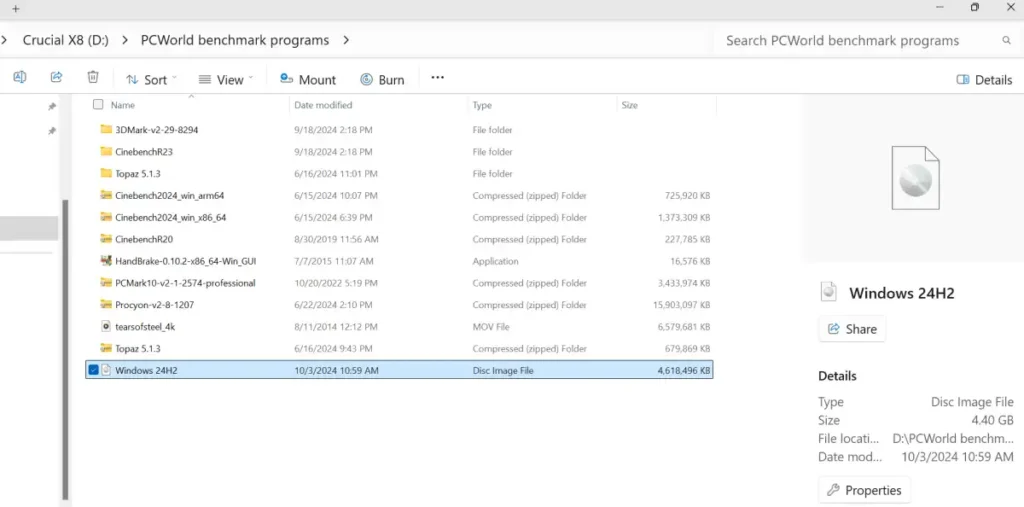Open the Sort menu
1024x507 pixels.
151,80
